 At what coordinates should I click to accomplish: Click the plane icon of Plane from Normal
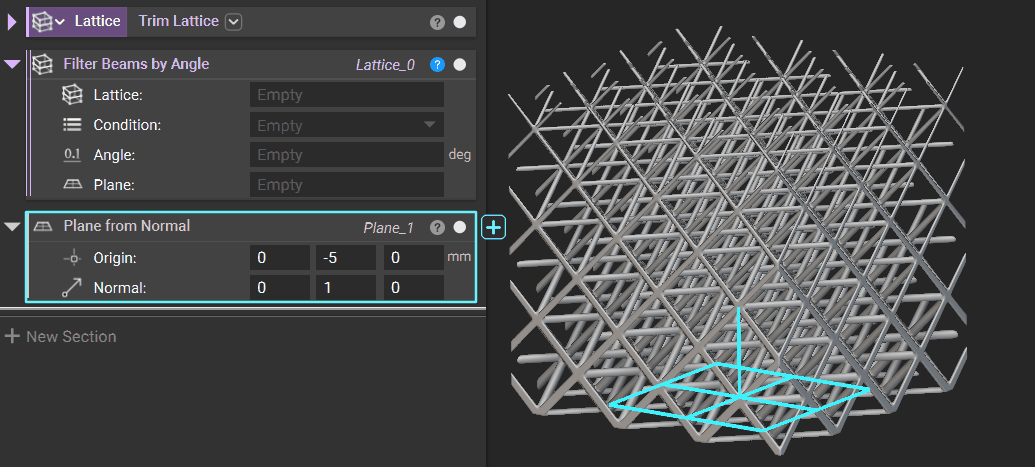point(42,227)
